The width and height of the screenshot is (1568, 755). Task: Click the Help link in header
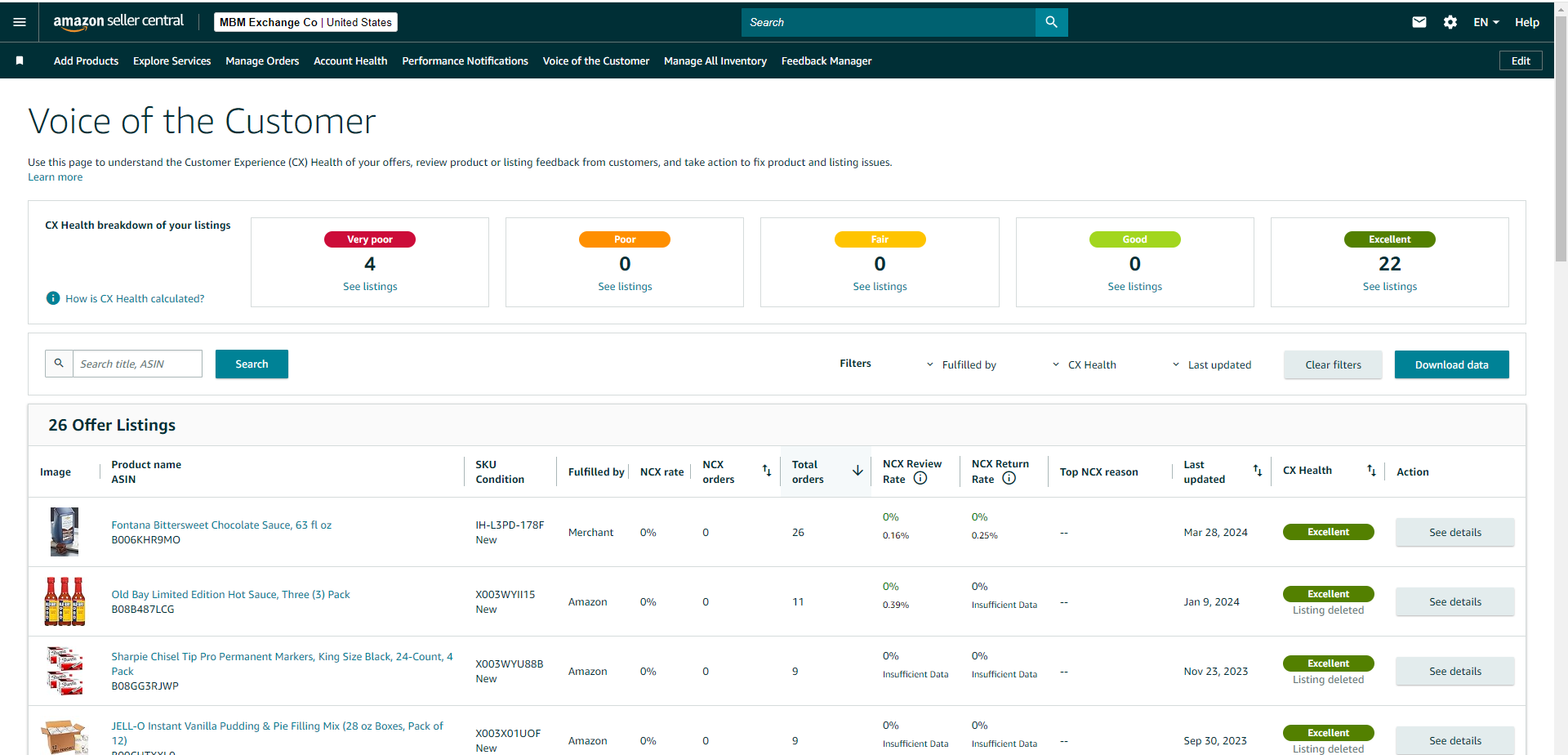click(x=1527, y=22)
